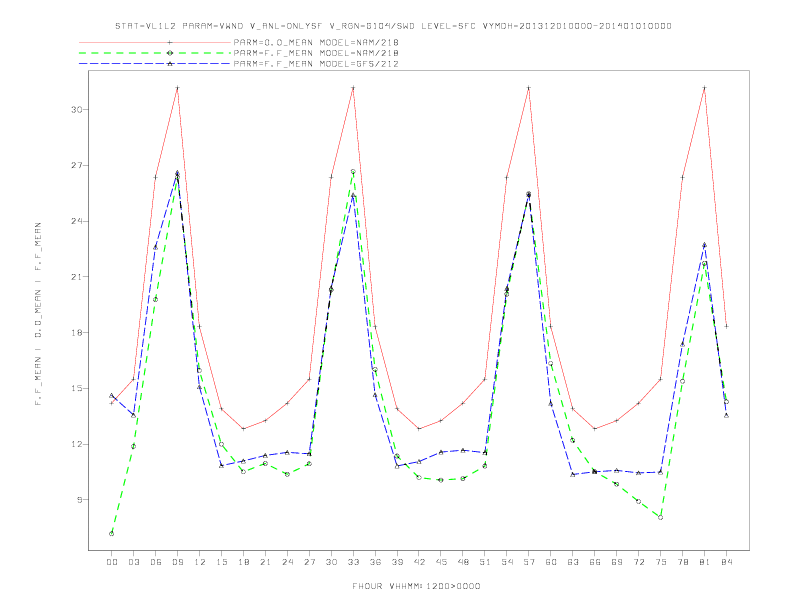Click x-axis forecast hour label 24
Viewport: 792px width, 612px height.
pyautogui.click(x=287, y=562)
